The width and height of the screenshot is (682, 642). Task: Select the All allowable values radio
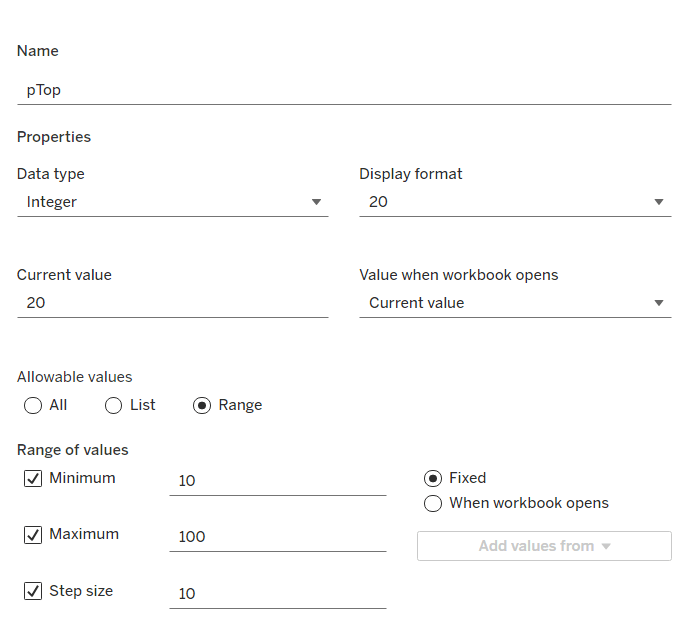[x=33, y=406]
